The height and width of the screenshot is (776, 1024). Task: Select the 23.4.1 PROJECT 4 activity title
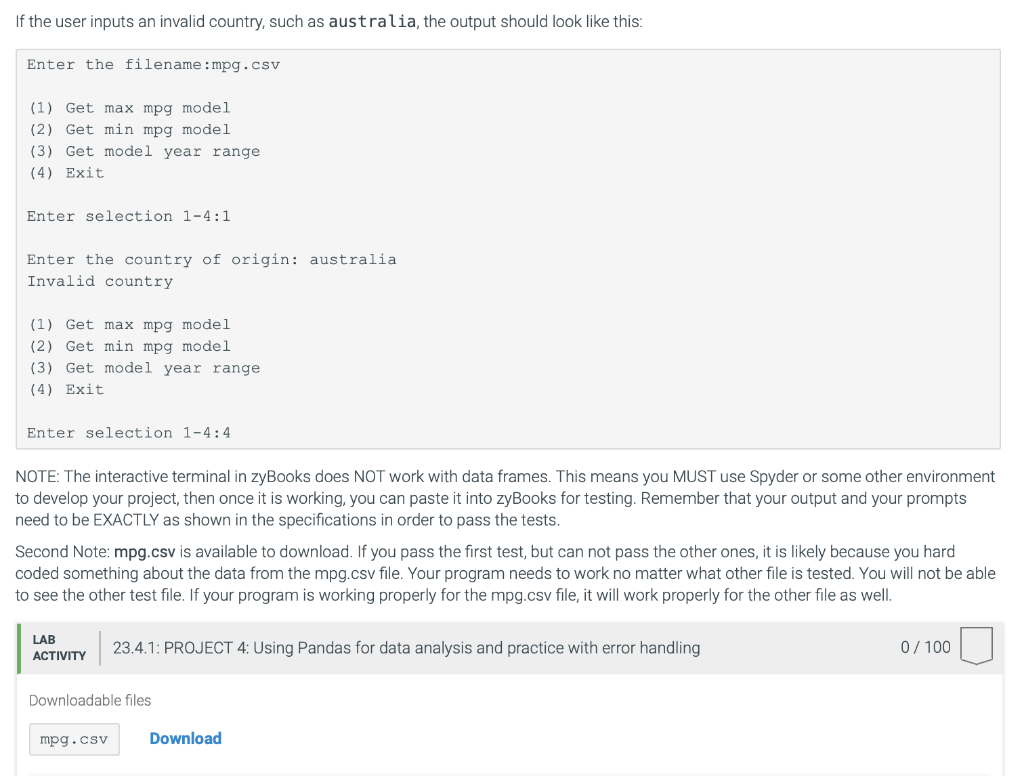406,648
